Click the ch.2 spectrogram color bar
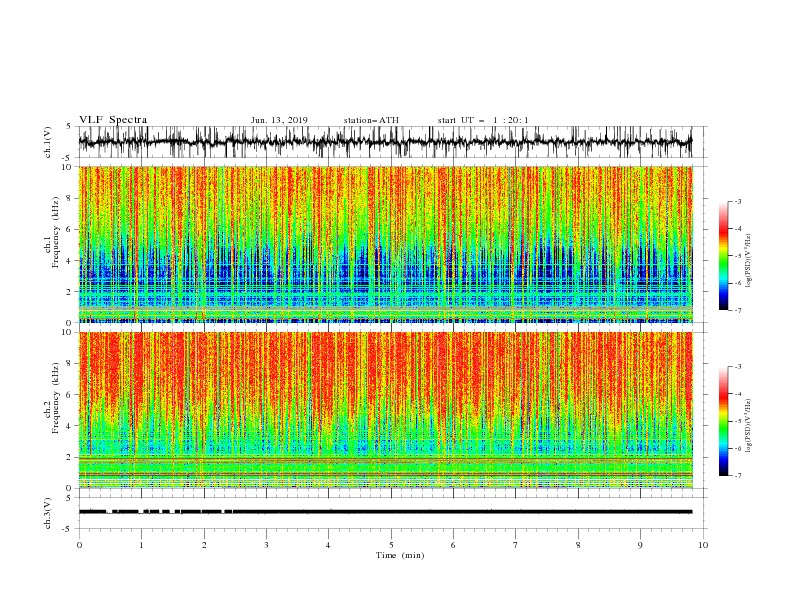Viewport: 792px width, 612px height. 723,421
